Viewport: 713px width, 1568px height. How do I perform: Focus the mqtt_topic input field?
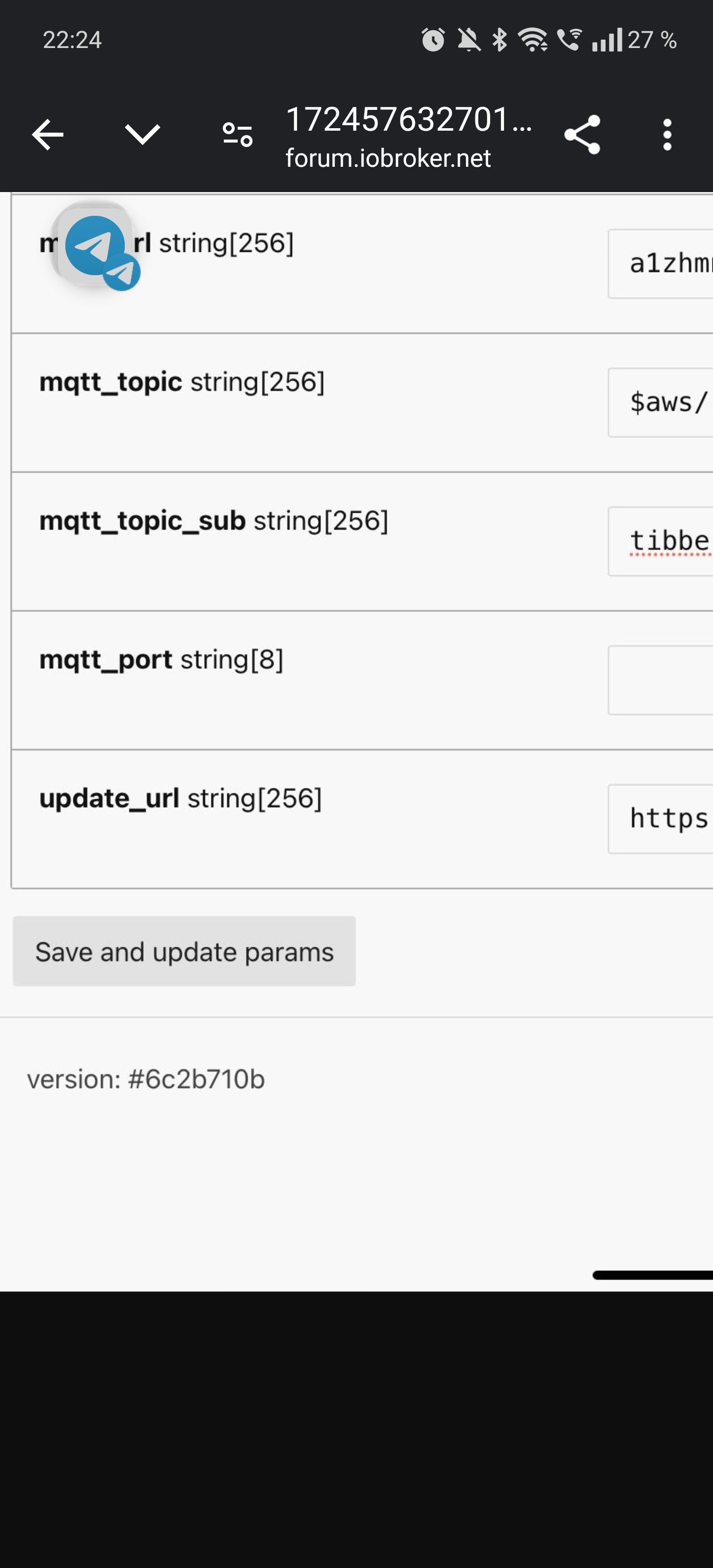[x=661, y=402]
